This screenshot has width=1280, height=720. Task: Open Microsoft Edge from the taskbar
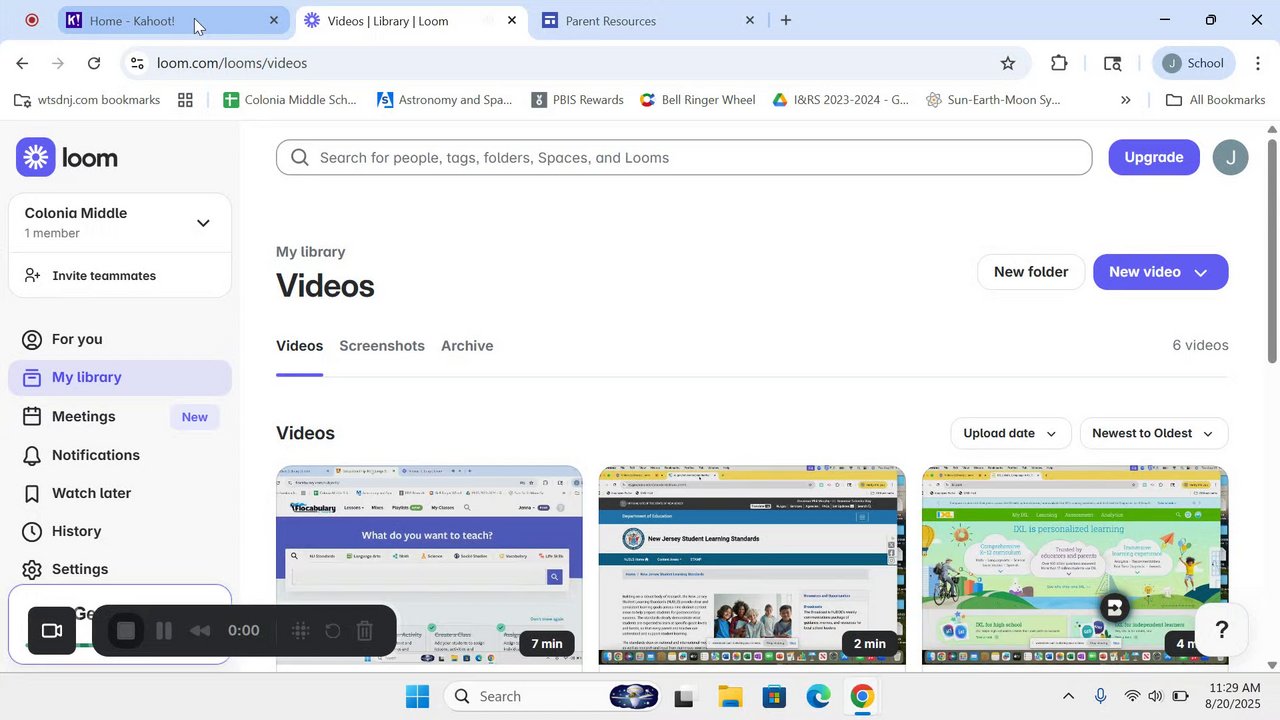[818, 696]
